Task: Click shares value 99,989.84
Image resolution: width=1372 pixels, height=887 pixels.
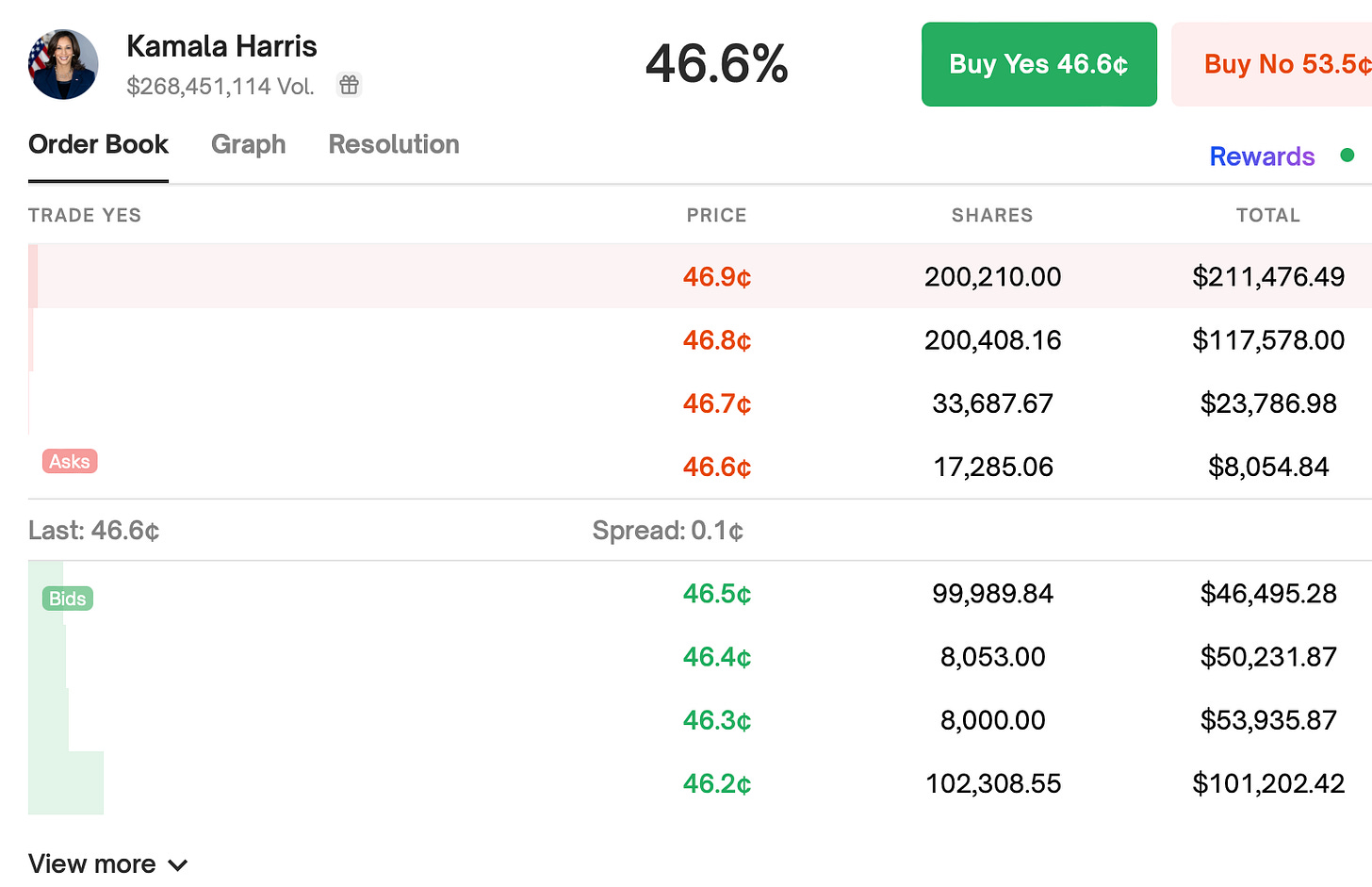Action: [992, 594]
